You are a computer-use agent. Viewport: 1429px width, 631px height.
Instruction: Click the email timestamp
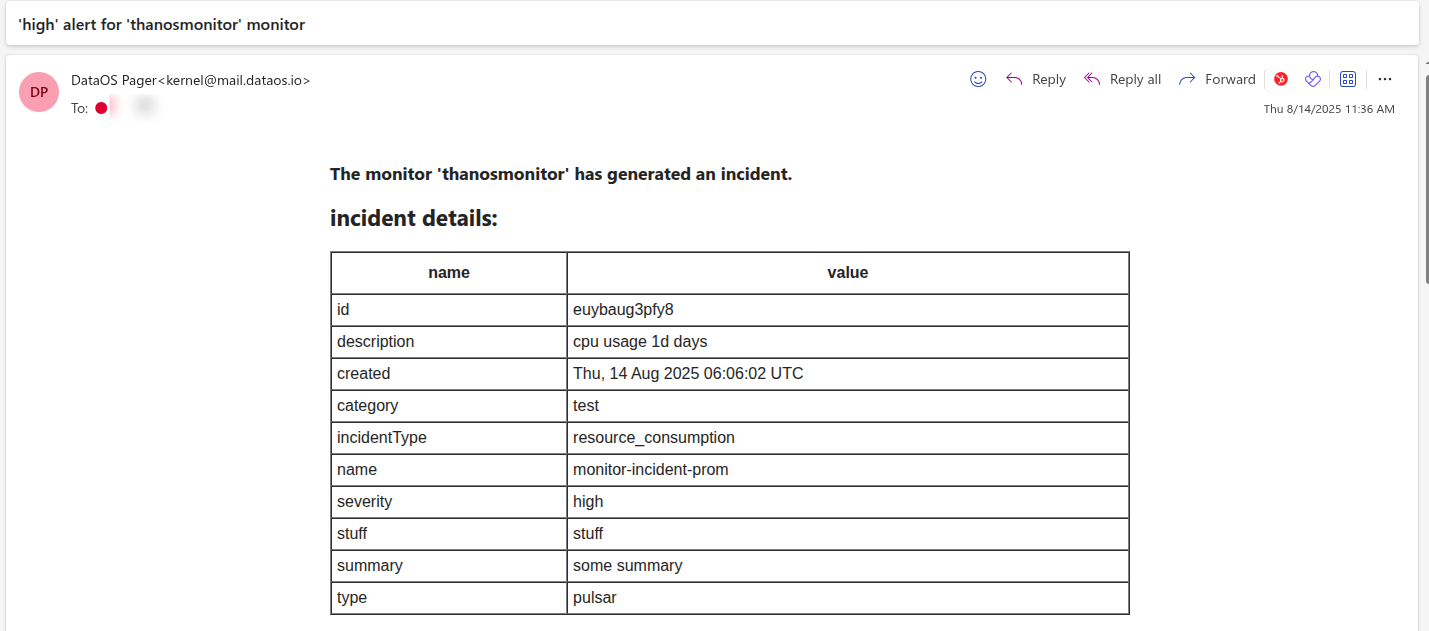tap(1329, 109)
